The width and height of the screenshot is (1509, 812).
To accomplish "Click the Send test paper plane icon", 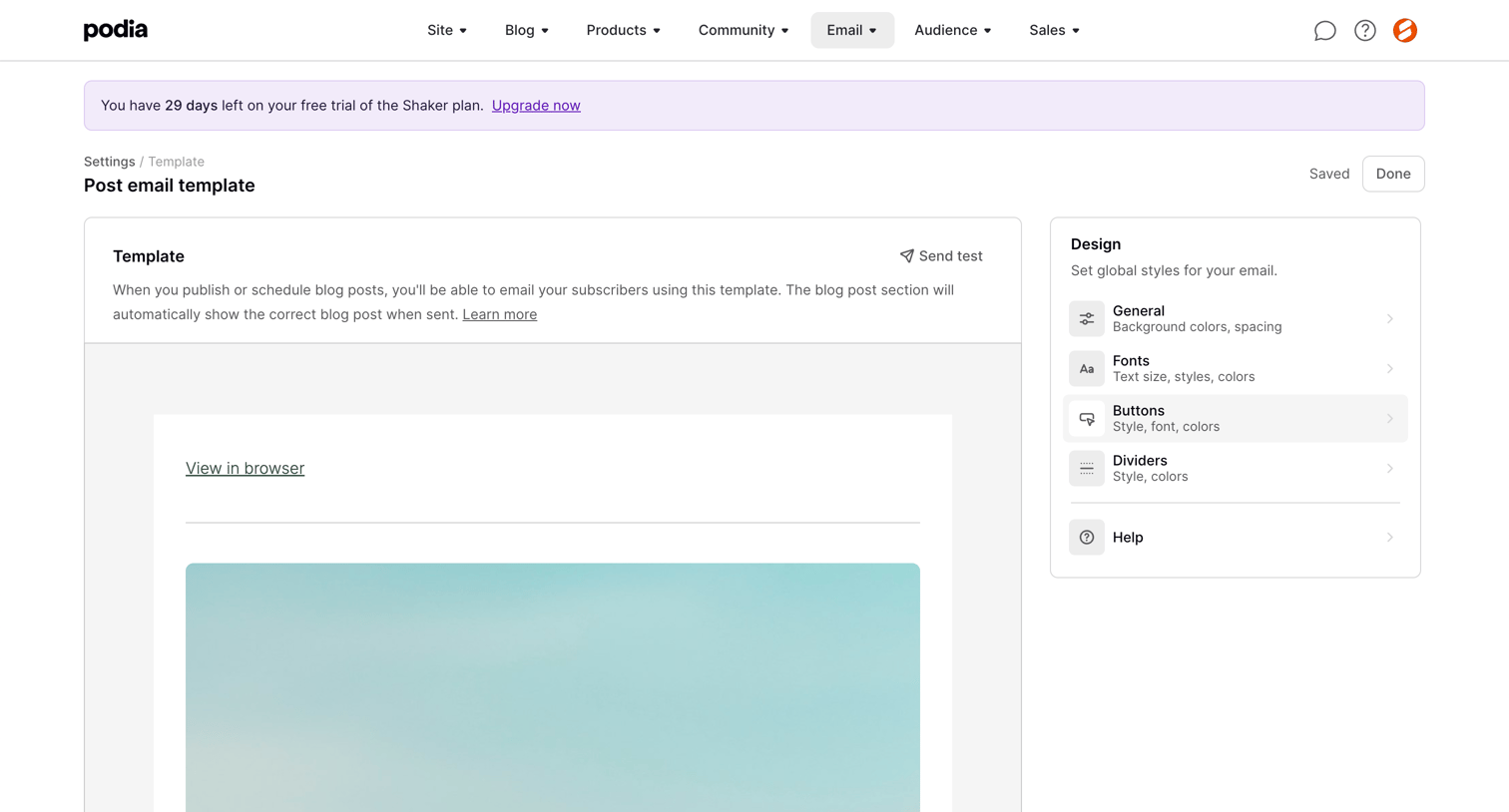I will pos(906,256).
